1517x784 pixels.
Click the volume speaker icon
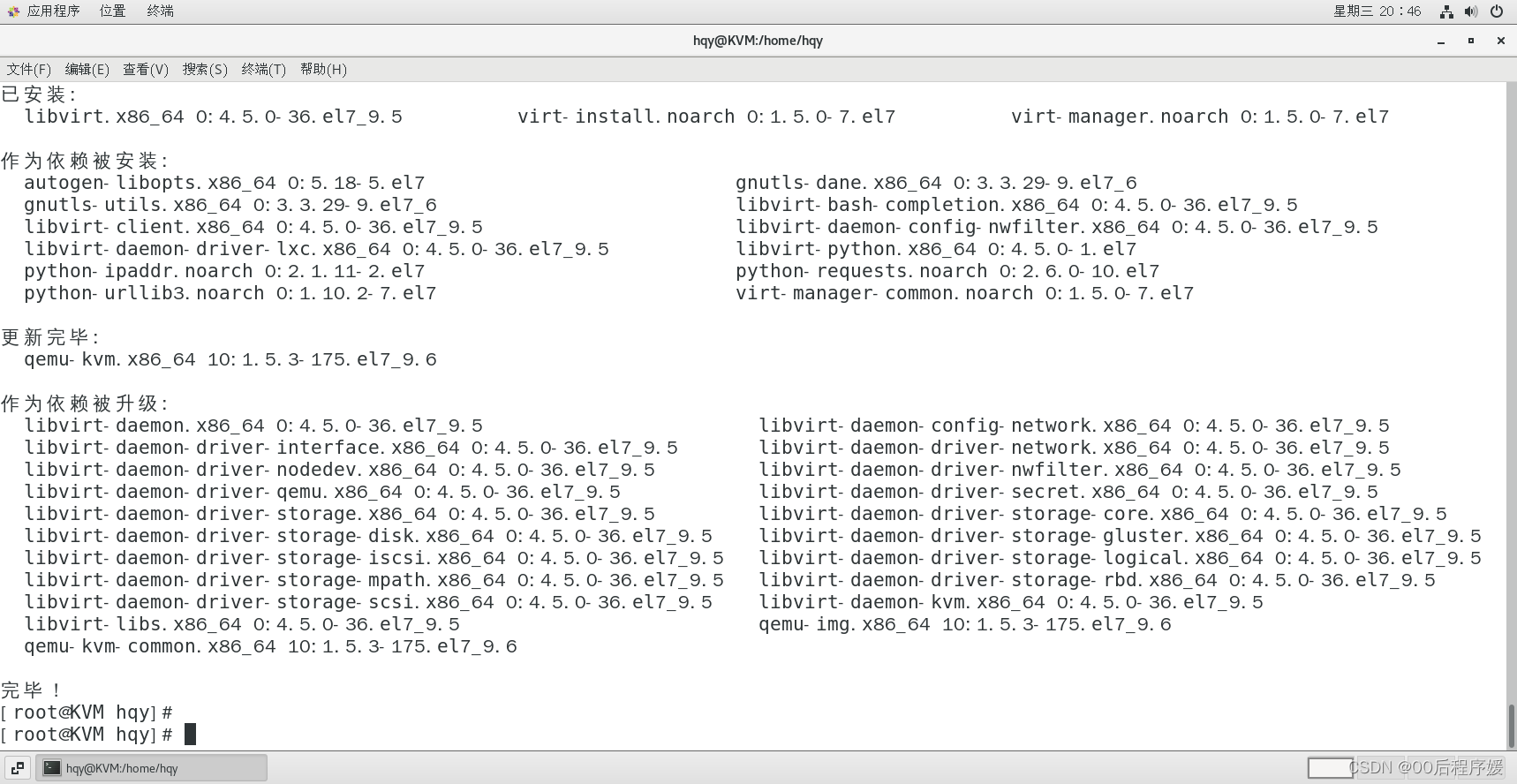coord(1471,11)
